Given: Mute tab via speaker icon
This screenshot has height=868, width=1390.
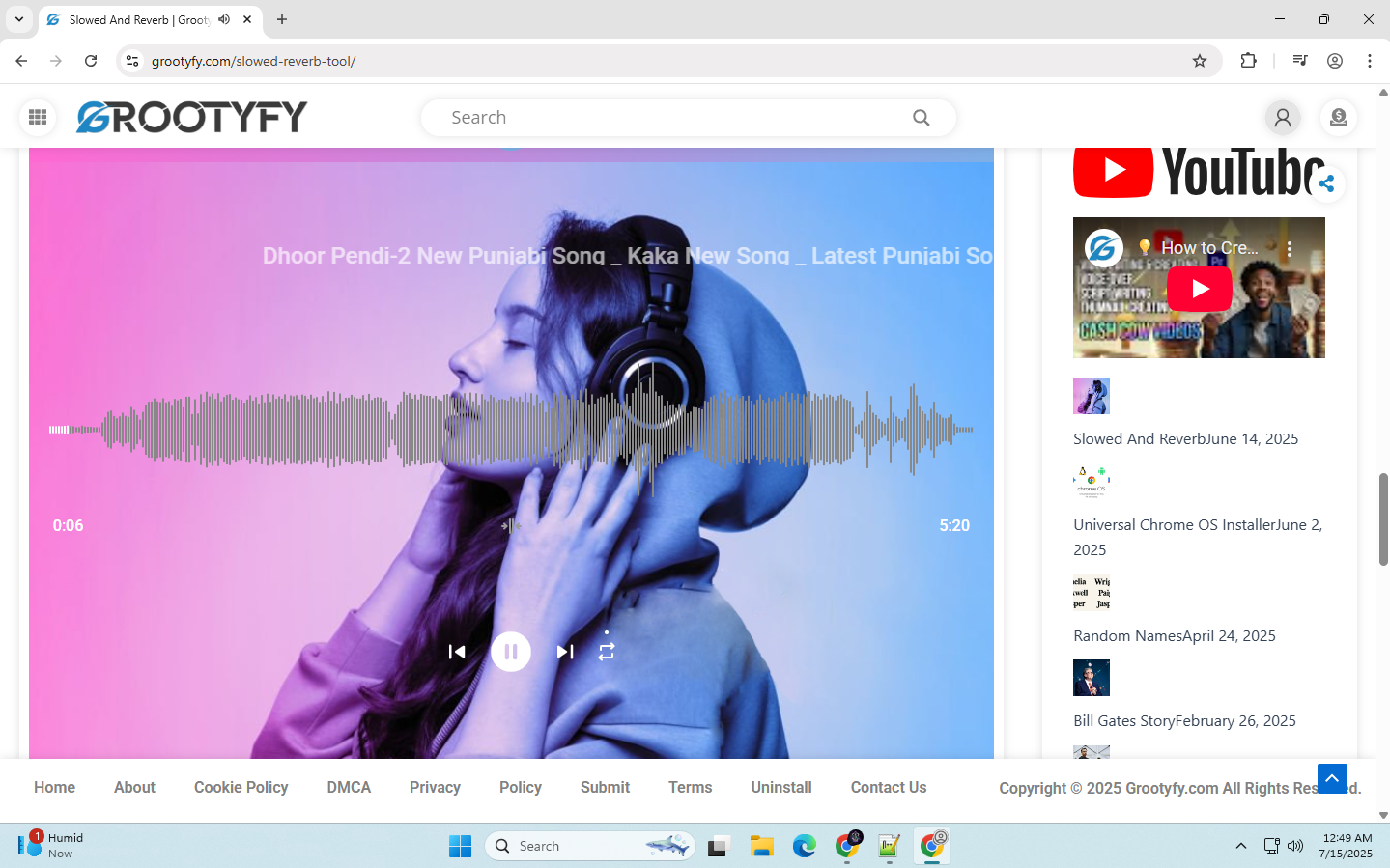Looking at the screenshot, I should 224,19.
